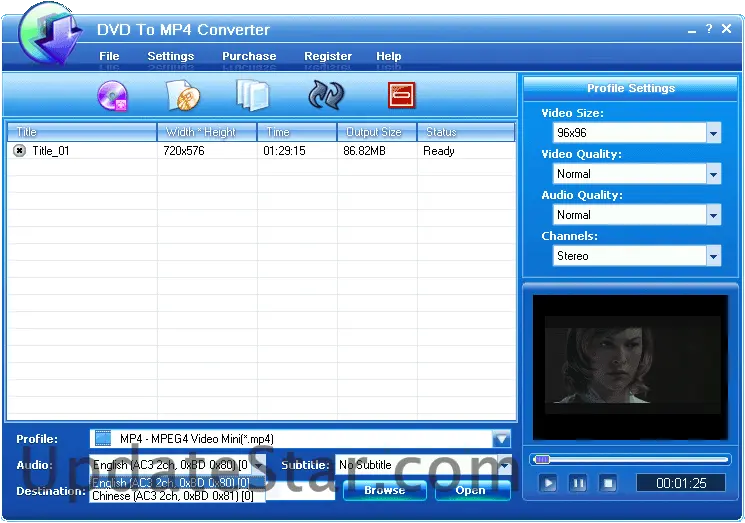
Task: Play the video preview
Action: tap(548, 483)
